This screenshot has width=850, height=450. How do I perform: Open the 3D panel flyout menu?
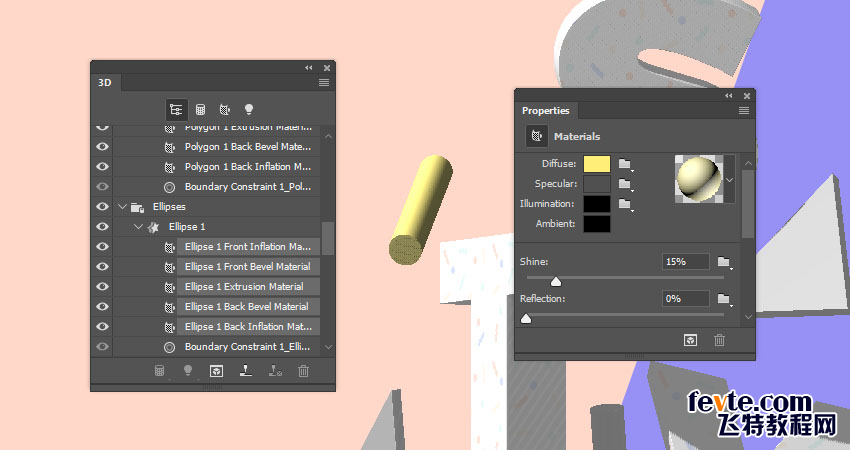click(324, 82)
